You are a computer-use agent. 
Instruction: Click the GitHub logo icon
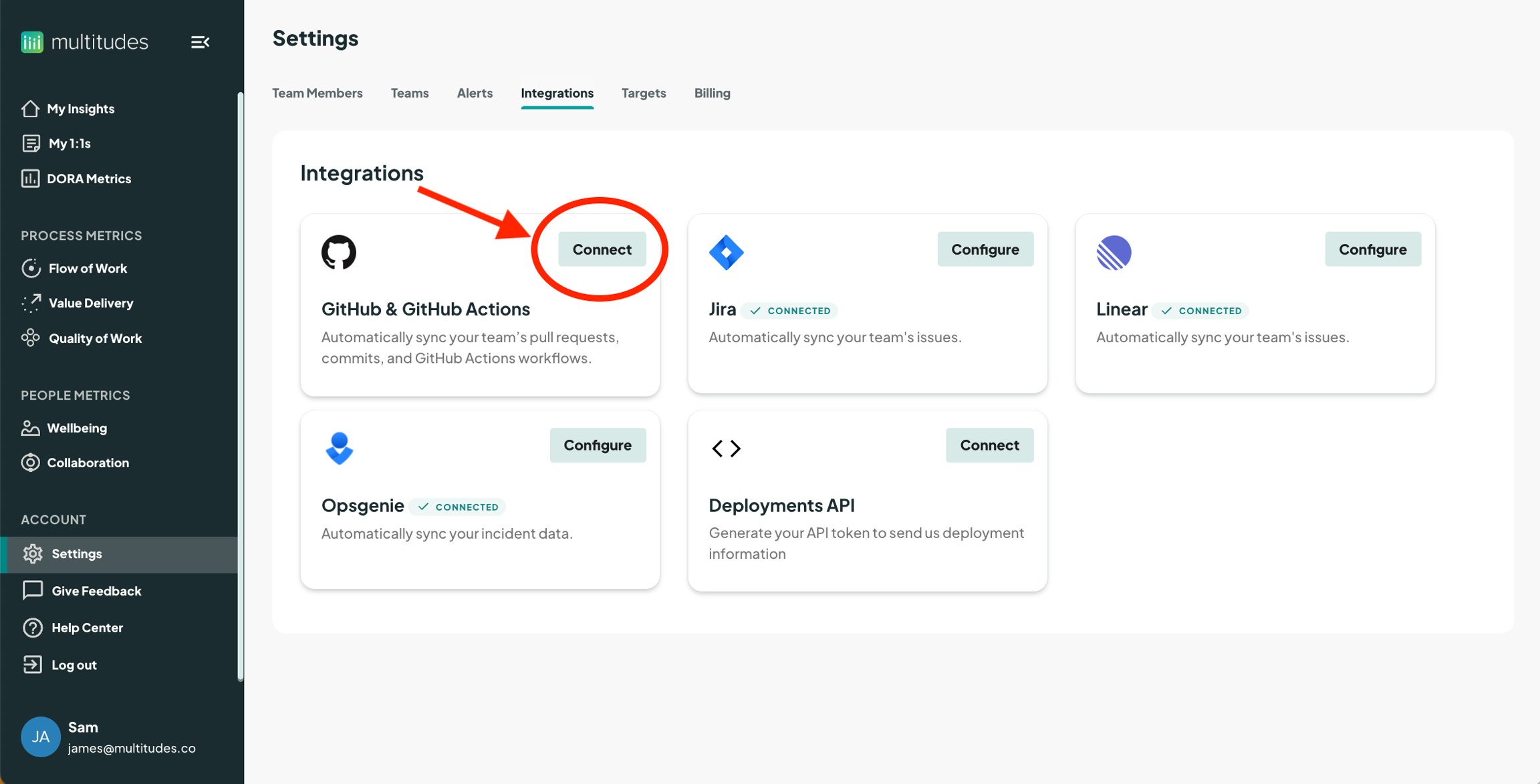pyautogui.click(x=339, y=252)
